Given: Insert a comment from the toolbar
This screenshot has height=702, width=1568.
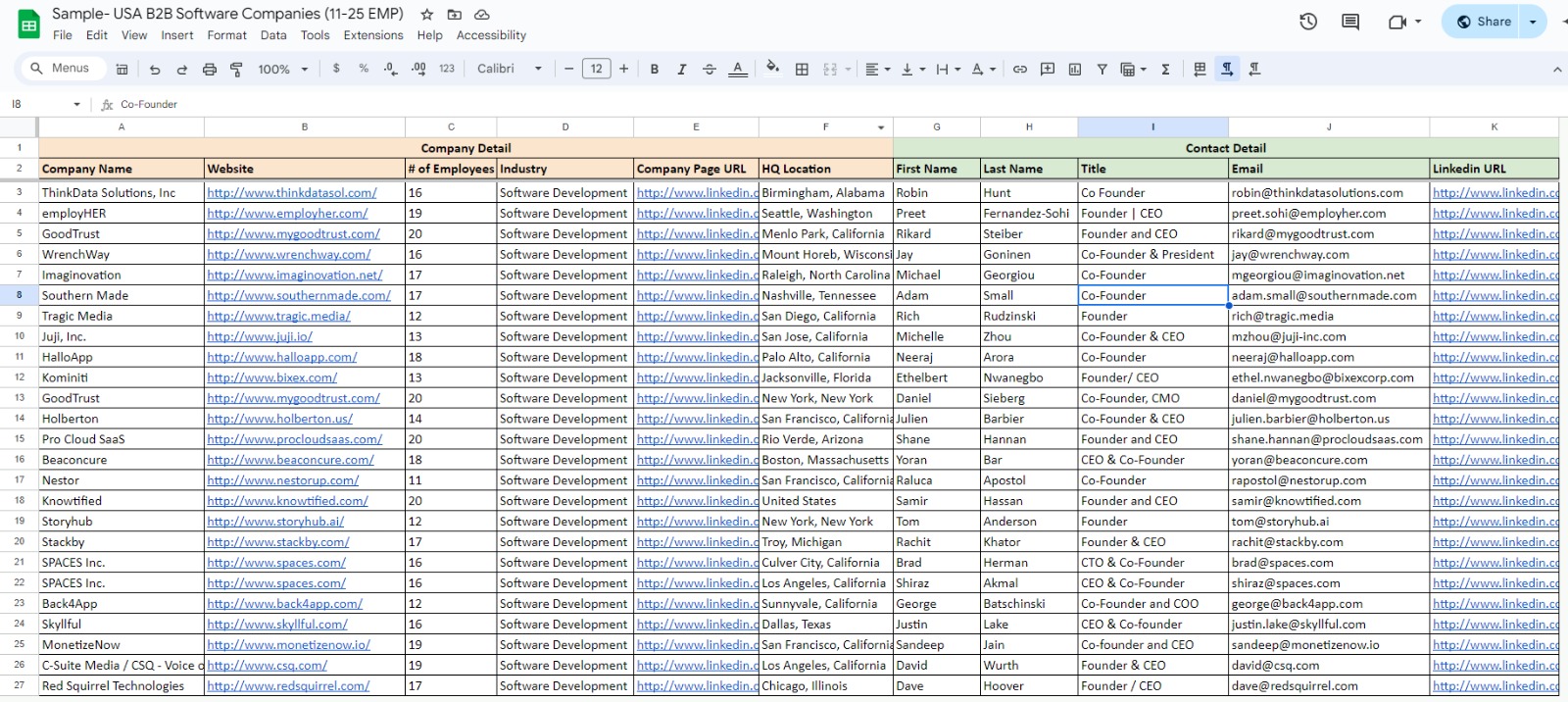Looking at the screenshot, I should pyautogui.click(x=1048, y=69).
